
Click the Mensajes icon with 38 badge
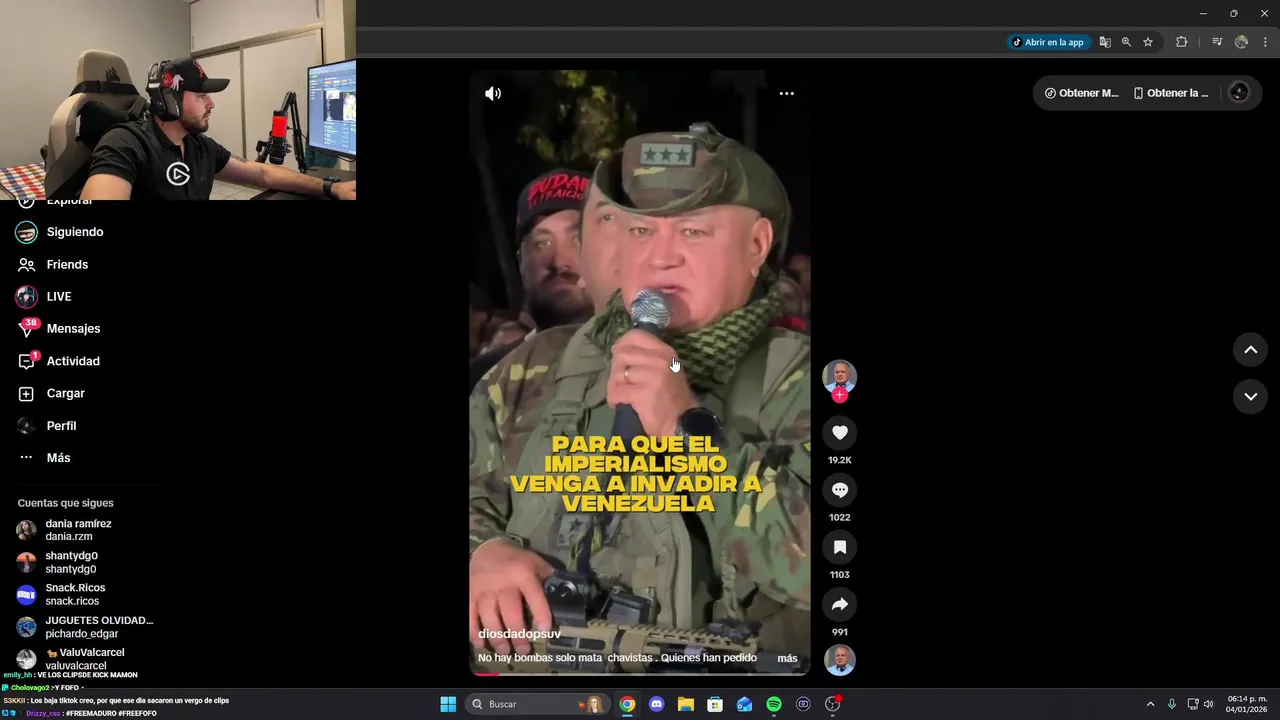tap(27, 328)
